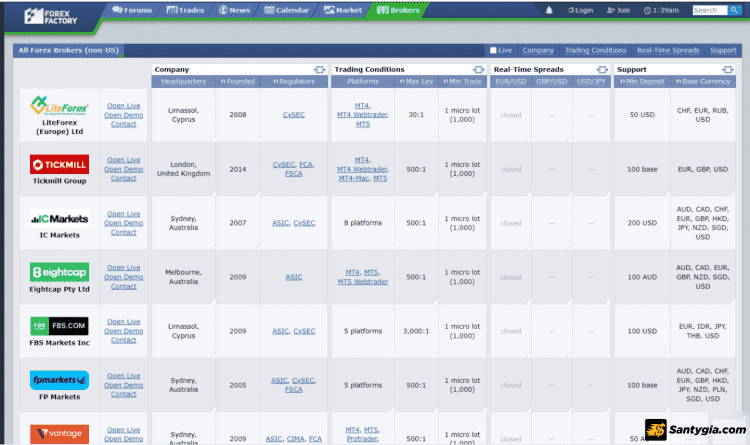Click FBS Markets Open Demo link
750x445 pixels.
click(x=123, y=331)
